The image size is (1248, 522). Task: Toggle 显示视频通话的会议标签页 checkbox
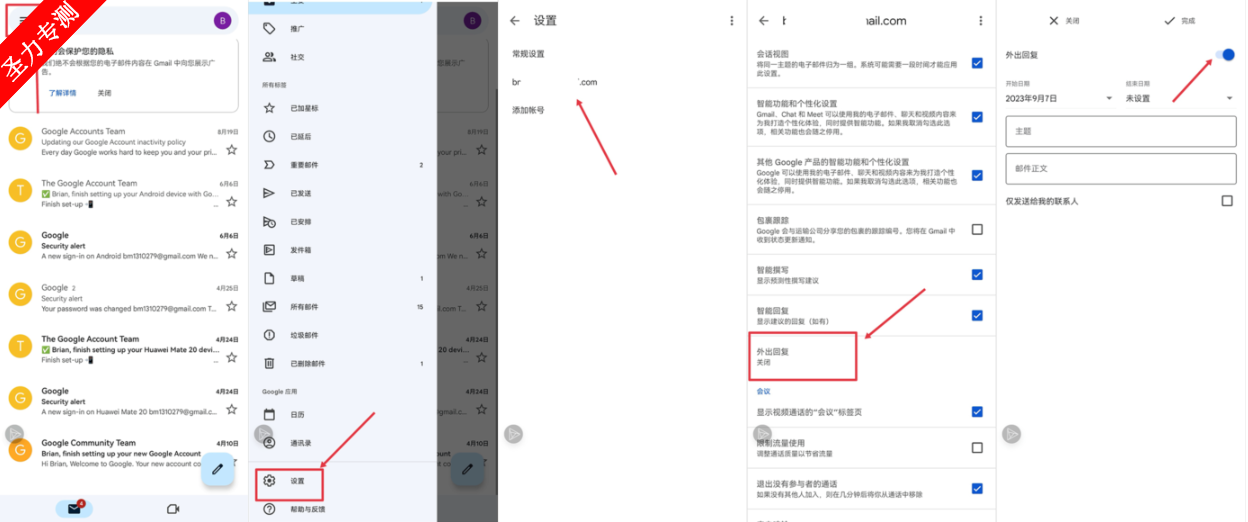pos(977,411)
